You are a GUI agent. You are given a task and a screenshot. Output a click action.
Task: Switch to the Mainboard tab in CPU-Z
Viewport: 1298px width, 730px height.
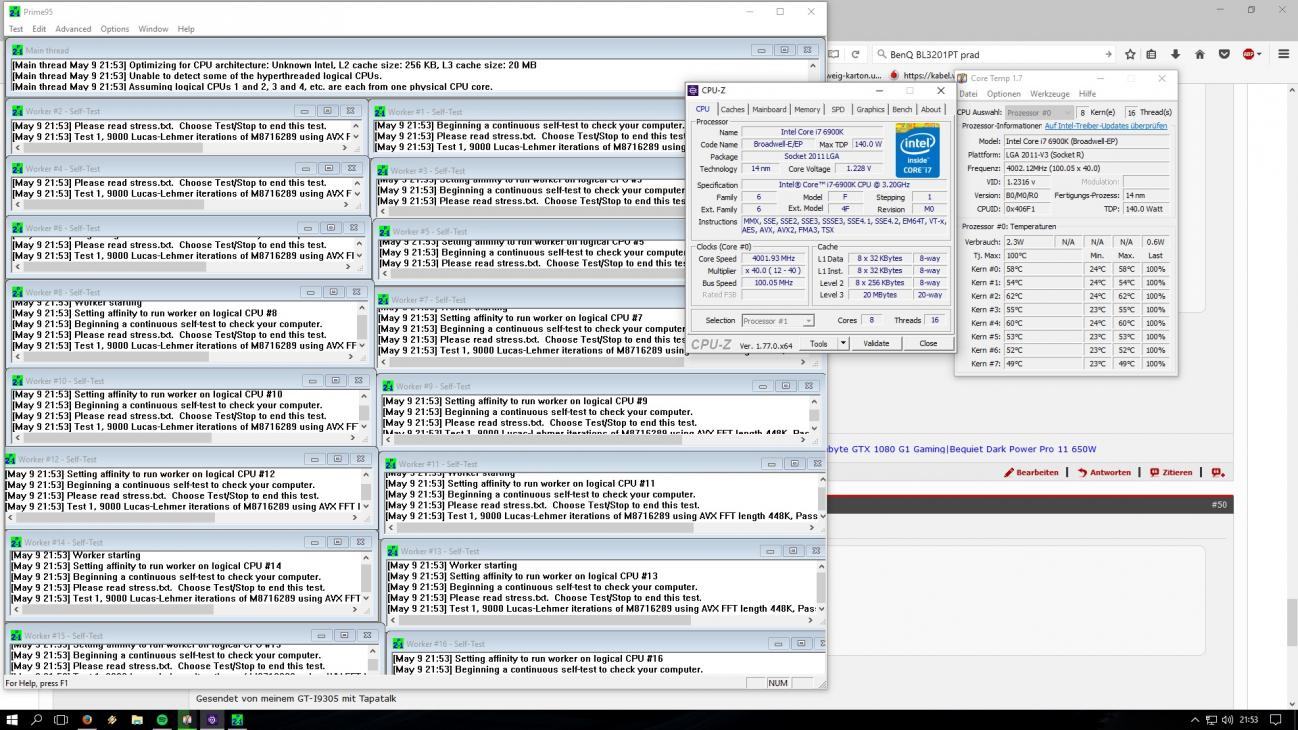point(769,109)
